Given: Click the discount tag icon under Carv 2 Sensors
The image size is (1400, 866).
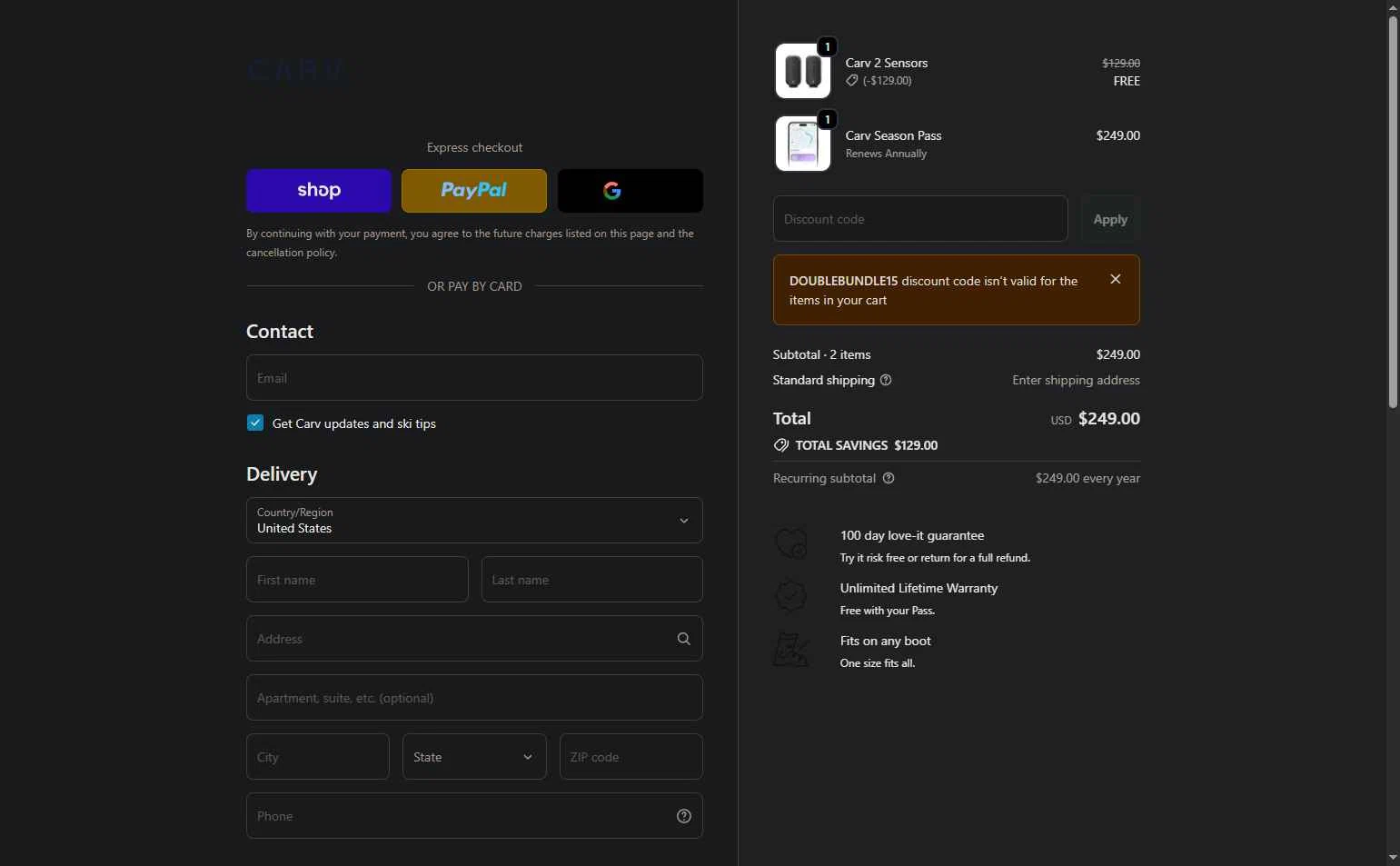Looking at the screenshot, I should click(852, 80).
